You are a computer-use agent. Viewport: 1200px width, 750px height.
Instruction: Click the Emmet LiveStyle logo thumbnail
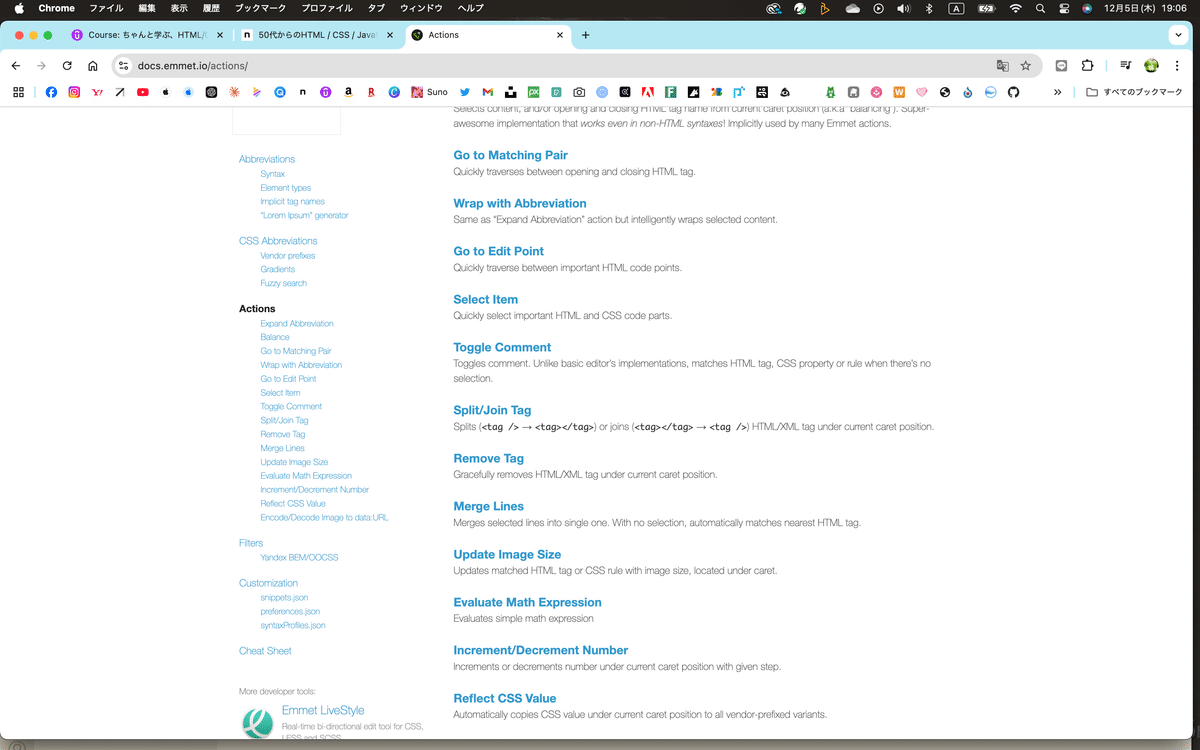[258, 722]
